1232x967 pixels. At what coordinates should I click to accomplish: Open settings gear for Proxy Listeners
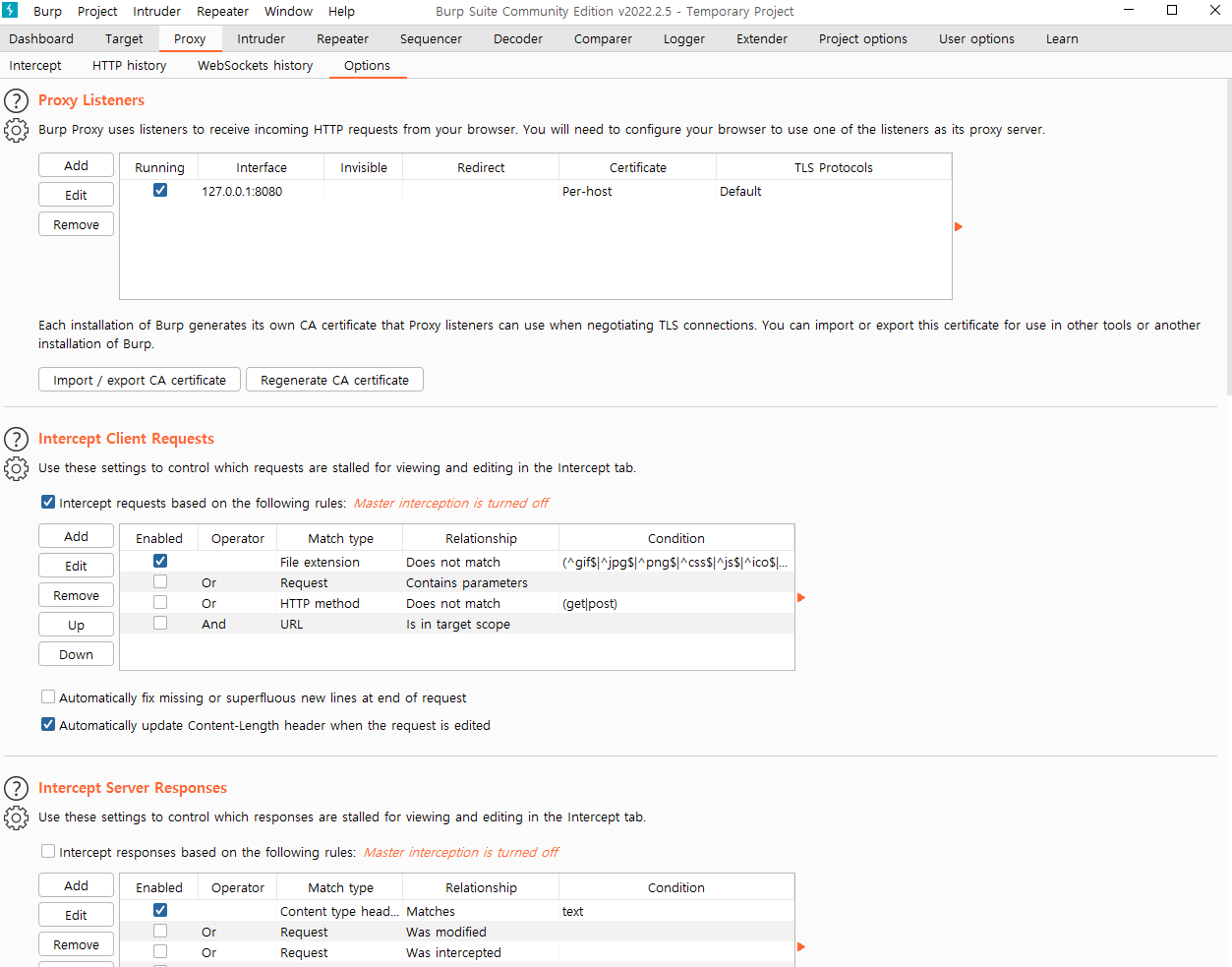point(17,130)
